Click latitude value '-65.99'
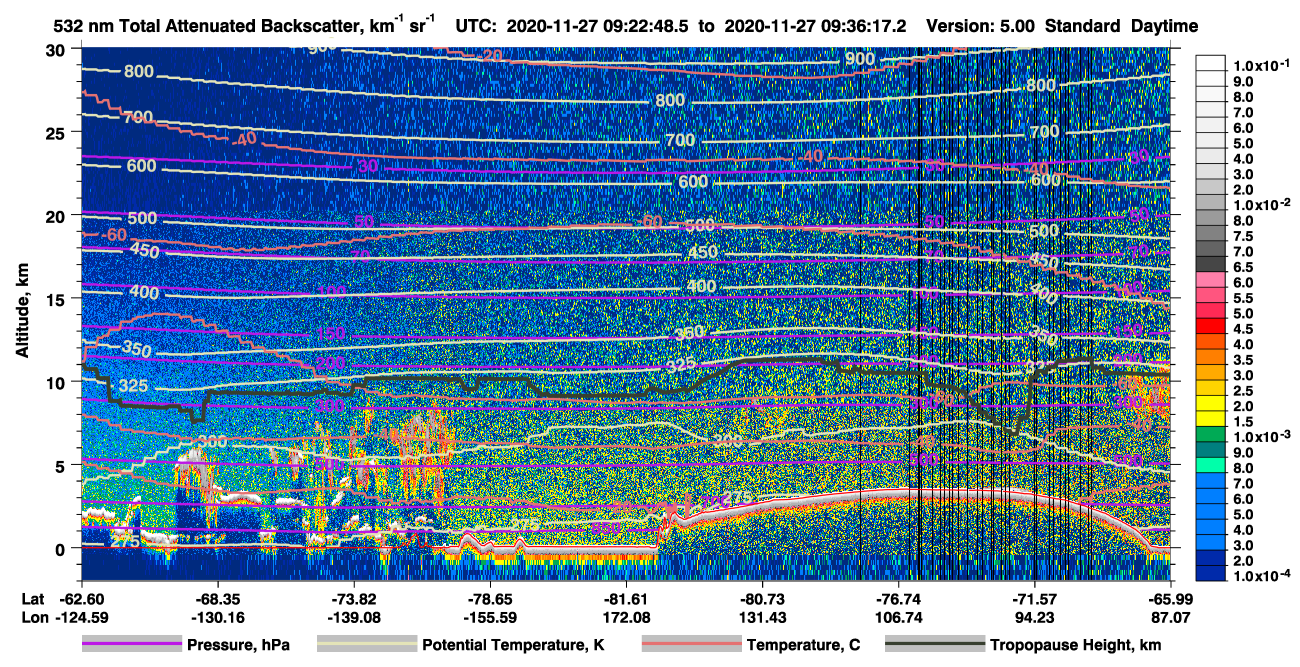The width and height of the screenshot is (1300, 667). (1171, 598)
